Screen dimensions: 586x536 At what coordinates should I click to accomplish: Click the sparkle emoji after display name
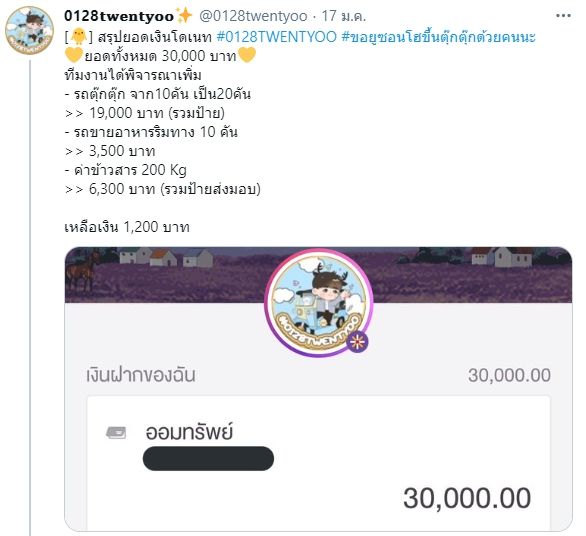[x=184, y=16]
